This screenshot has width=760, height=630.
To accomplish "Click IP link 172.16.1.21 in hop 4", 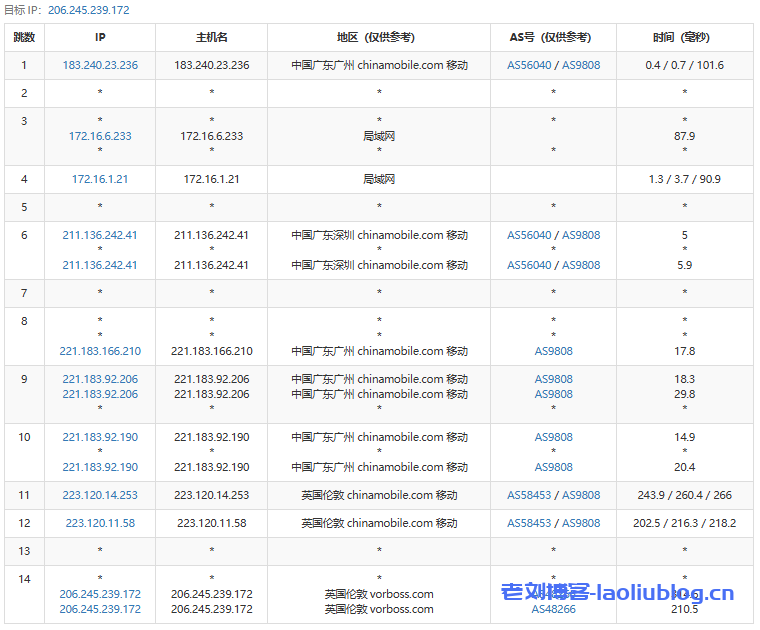I will coord(100,179).
